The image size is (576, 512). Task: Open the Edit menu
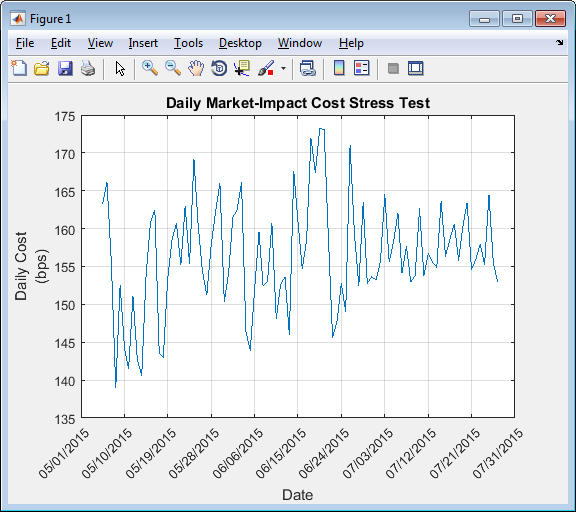[x=61, y=43]
